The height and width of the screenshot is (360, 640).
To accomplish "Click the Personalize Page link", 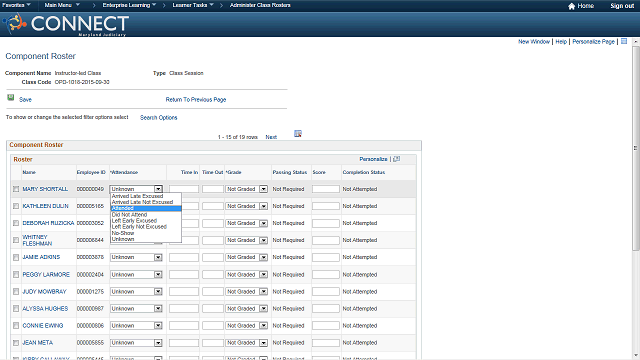I will (x=593, y=42).
